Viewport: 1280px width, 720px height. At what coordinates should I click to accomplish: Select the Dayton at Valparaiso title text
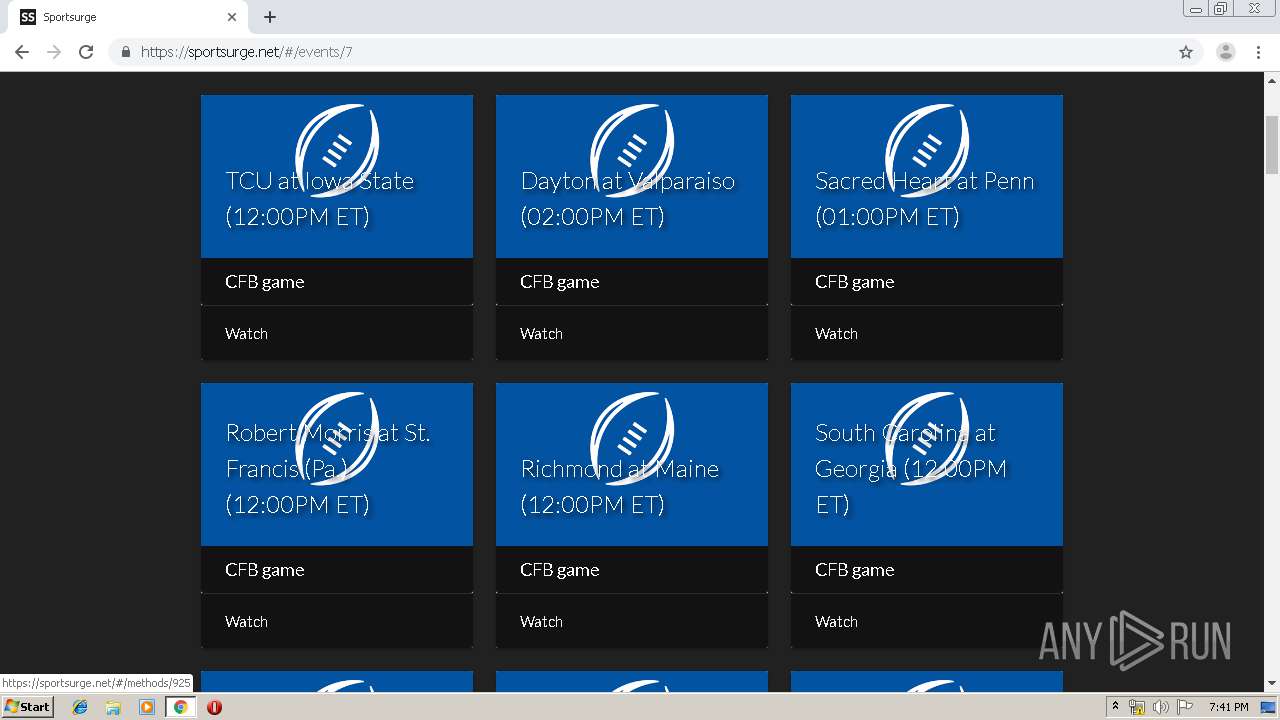tap(628, 199)
